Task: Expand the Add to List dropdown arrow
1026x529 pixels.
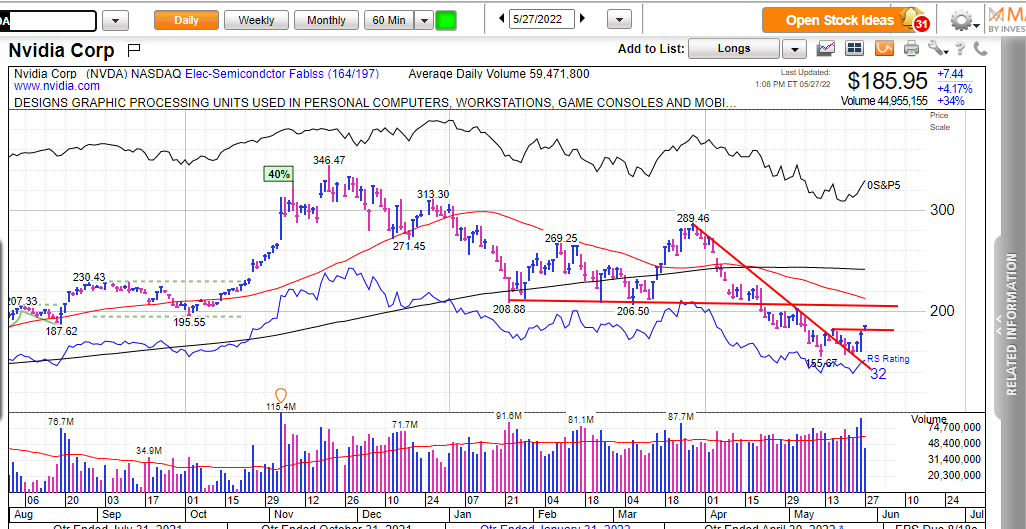Action: coord(794,48)
